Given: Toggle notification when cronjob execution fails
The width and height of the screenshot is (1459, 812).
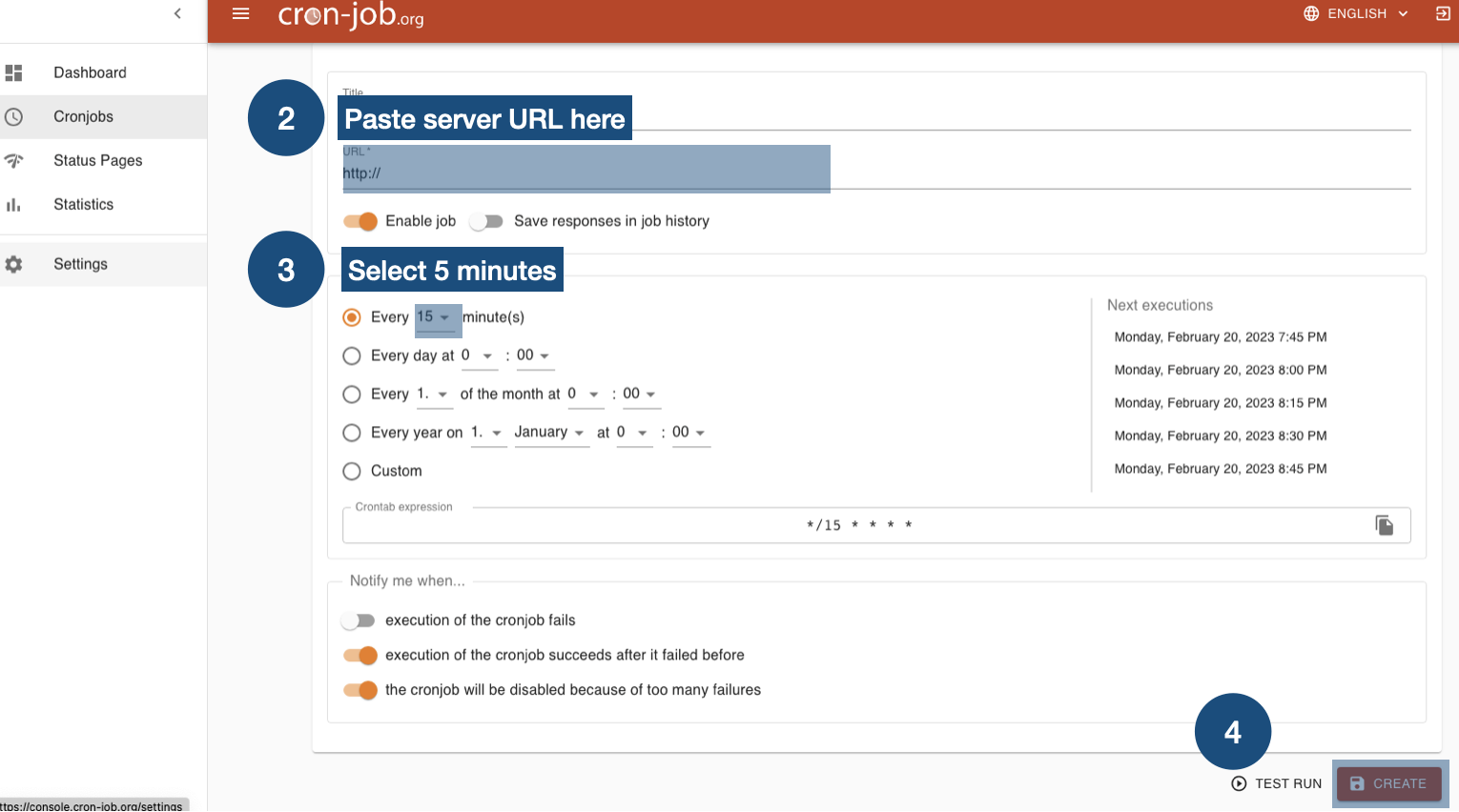Looking at the screenshot, I should click(359, 620).
